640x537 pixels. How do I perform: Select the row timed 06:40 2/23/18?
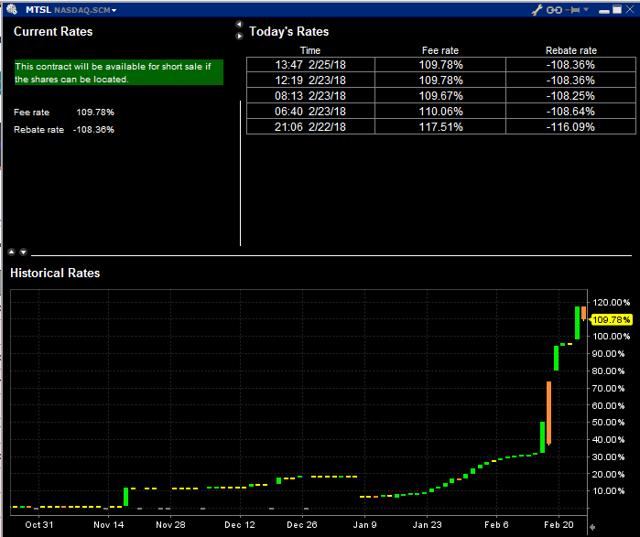point(441,111)
